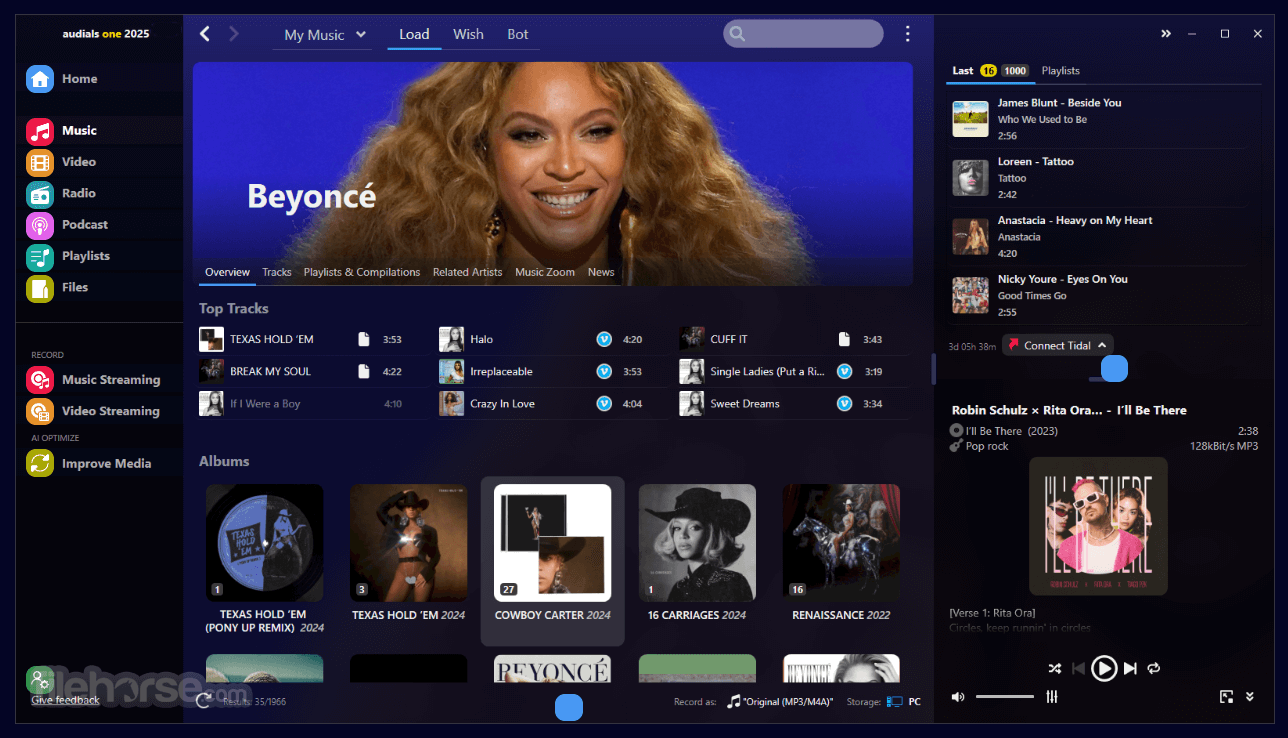Click the file icon next to CUFF IT

(x=844, y=339)
